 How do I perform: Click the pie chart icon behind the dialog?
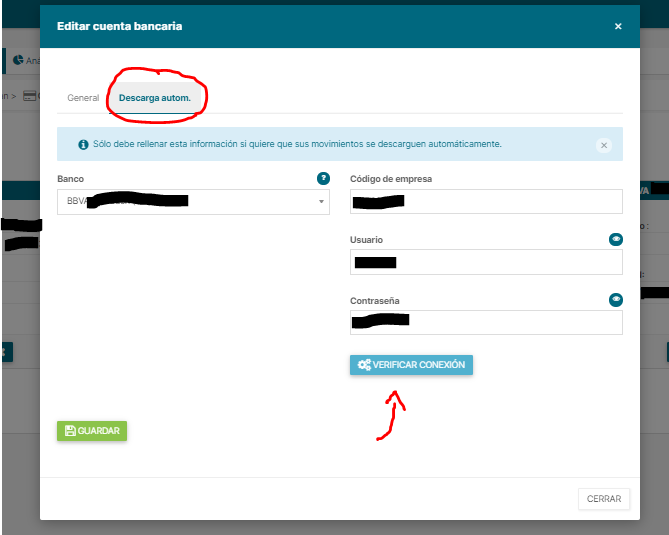pos(18,60)
